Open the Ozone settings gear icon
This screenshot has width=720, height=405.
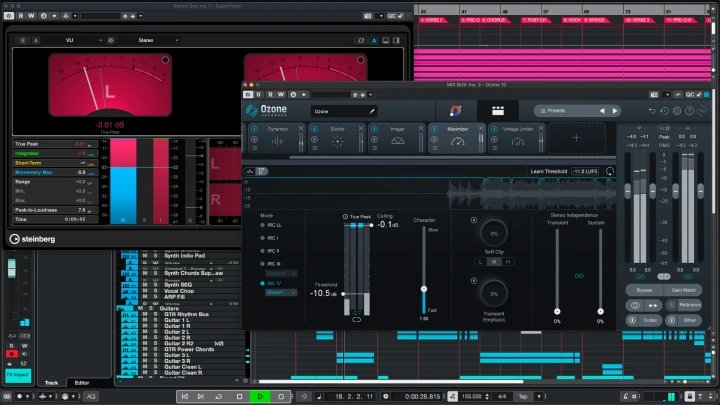[677, 111]
